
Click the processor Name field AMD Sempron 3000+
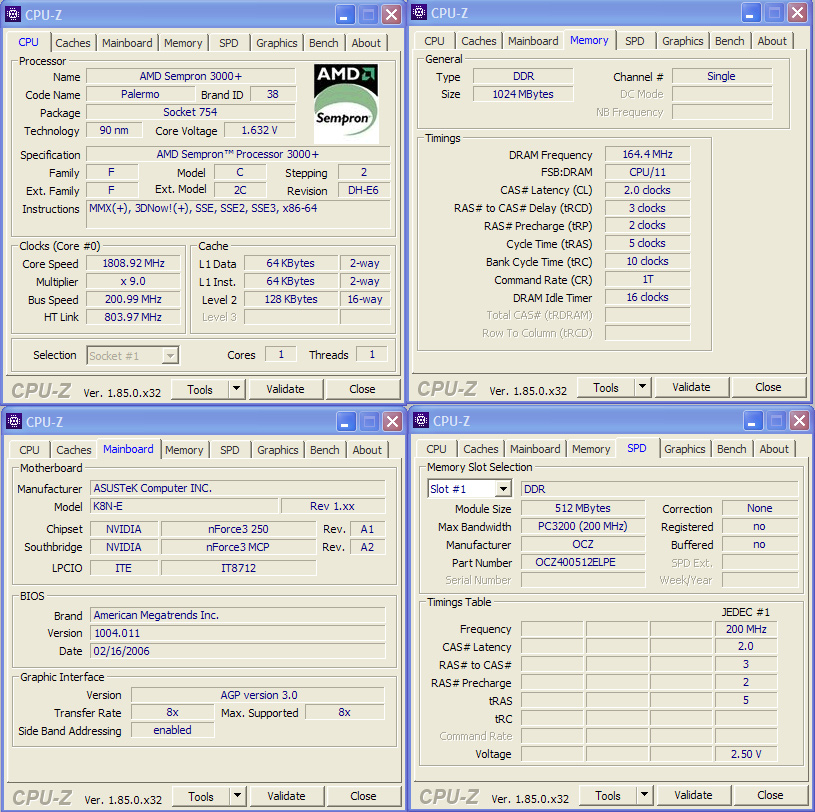[x=191, y=76]
